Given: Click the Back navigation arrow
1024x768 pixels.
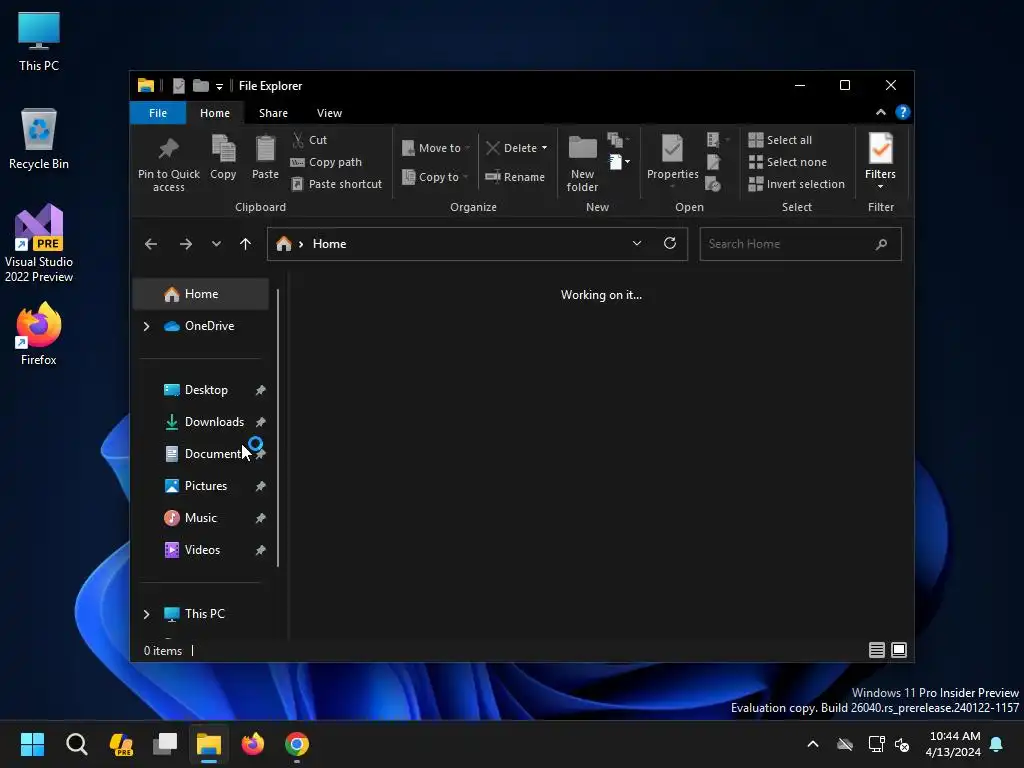Looking at the screenshot, I should pyautogui.click(x=151, y=244).
